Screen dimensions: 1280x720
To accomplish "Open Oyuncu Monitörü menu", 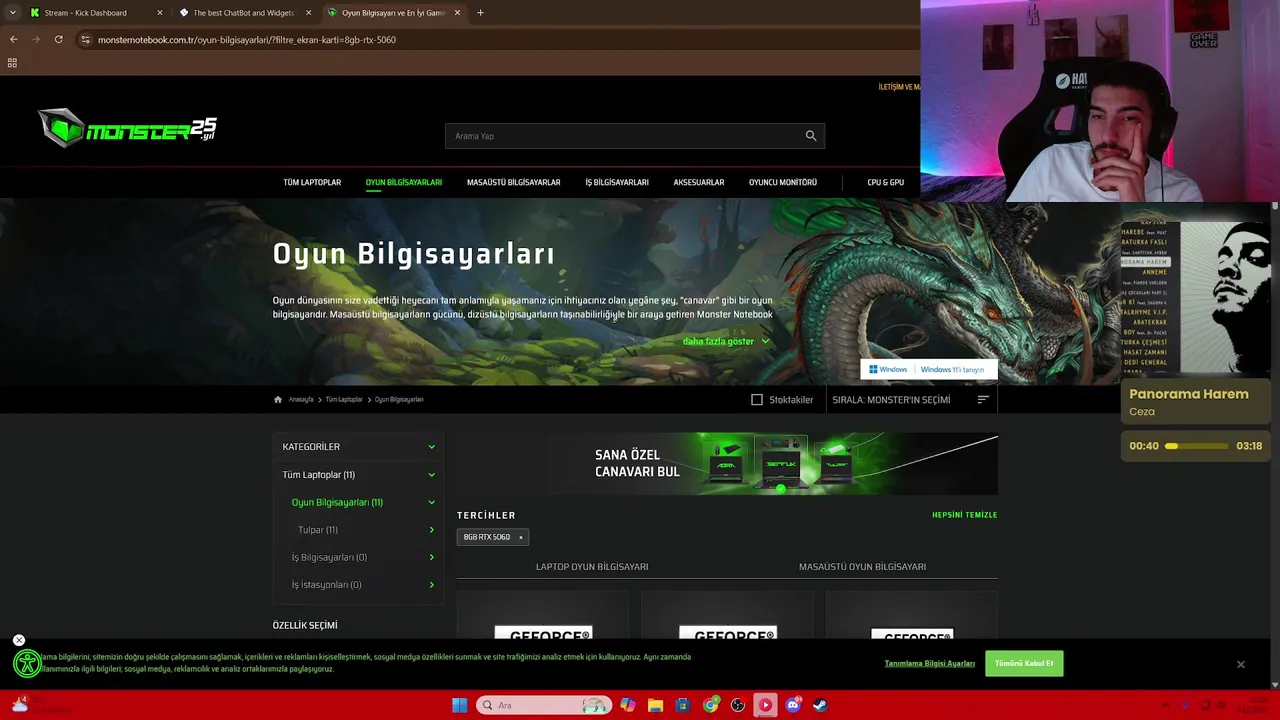I will [783, 182].
